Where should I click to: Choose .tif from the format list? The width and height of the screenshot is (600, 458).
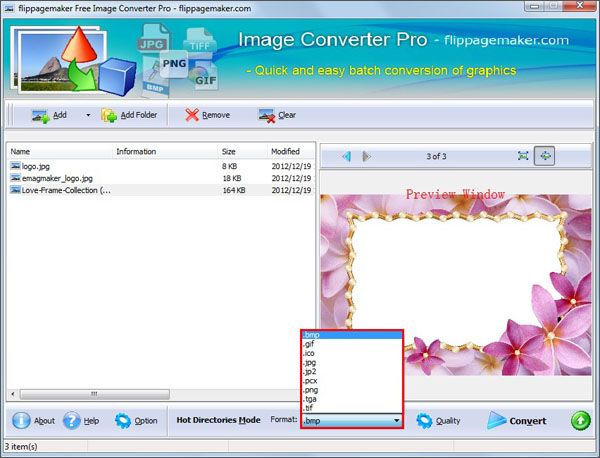click(352, 408)
